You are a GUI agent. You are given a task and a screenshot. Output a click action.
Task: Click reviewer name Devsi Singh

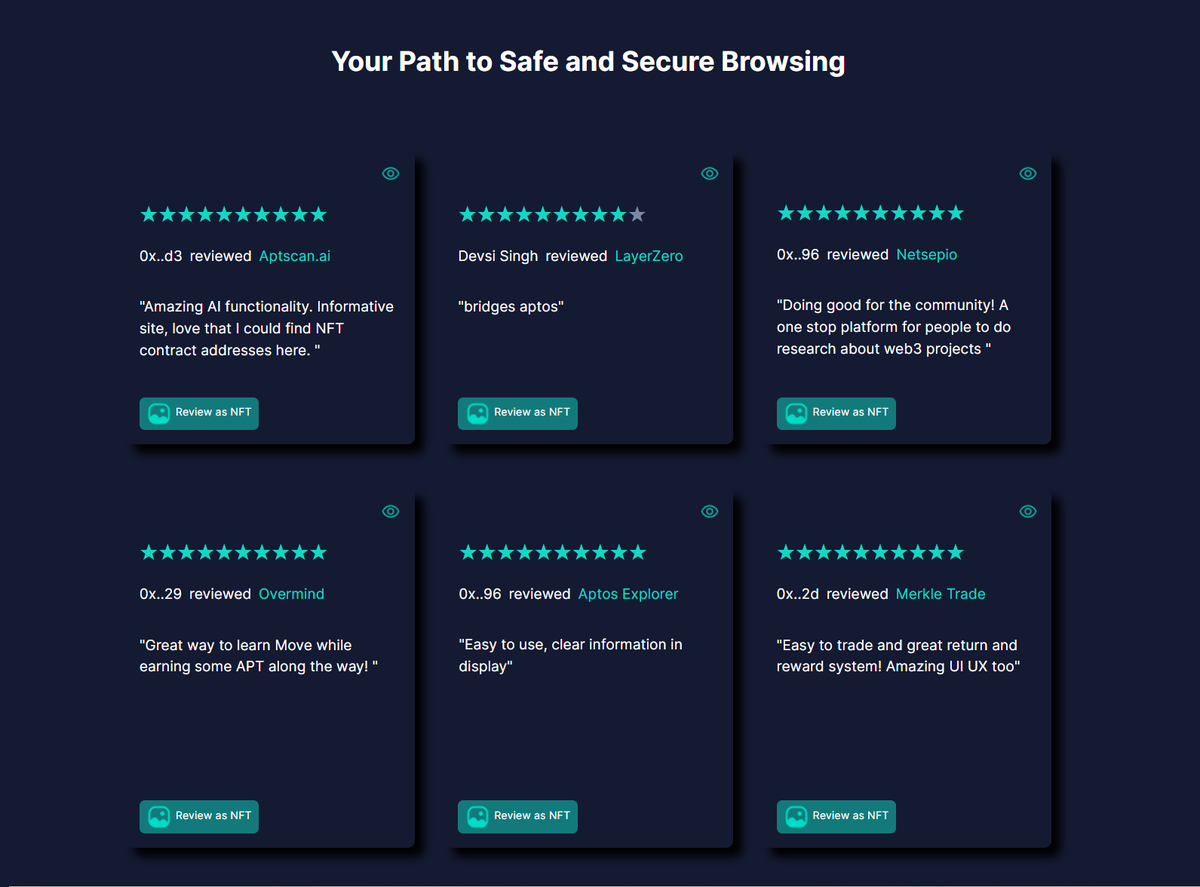click(498, 256)
